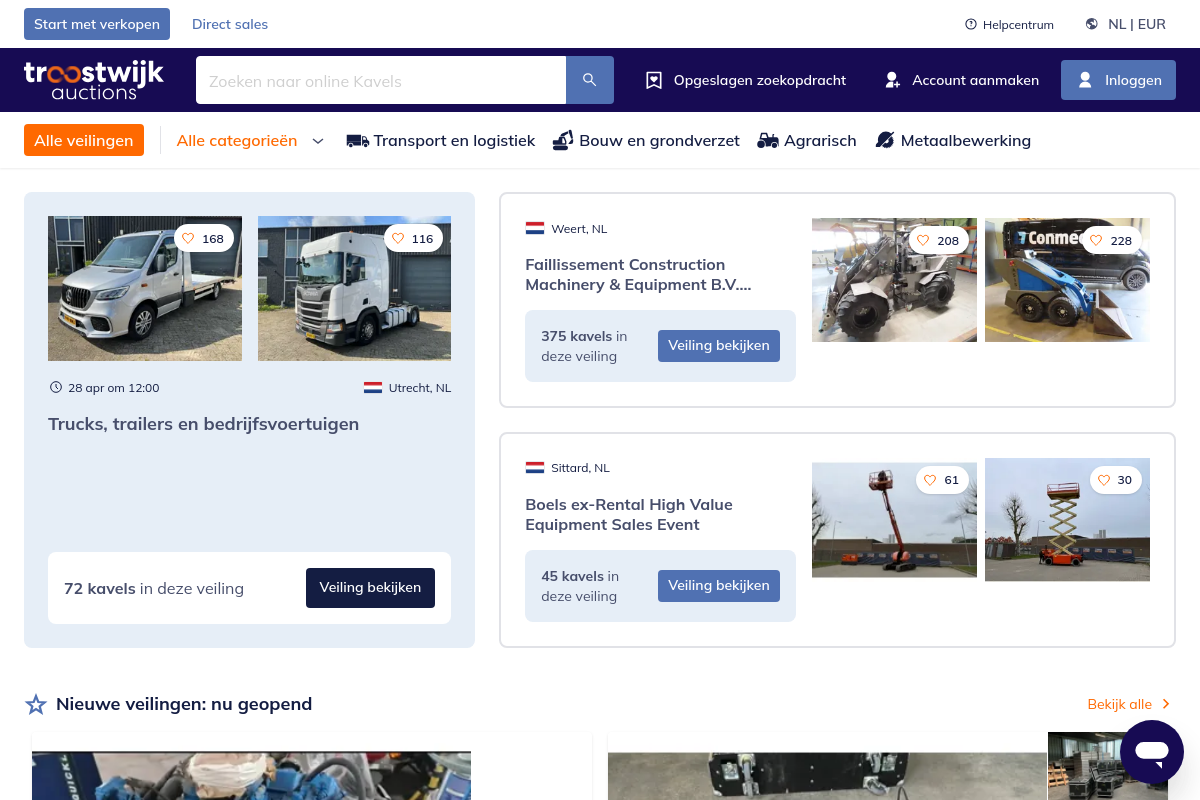Favorite the silver Mercedes truck with 168 likes
The height and width of the screenshot is (800, 1200).
[x=188, y=238]
